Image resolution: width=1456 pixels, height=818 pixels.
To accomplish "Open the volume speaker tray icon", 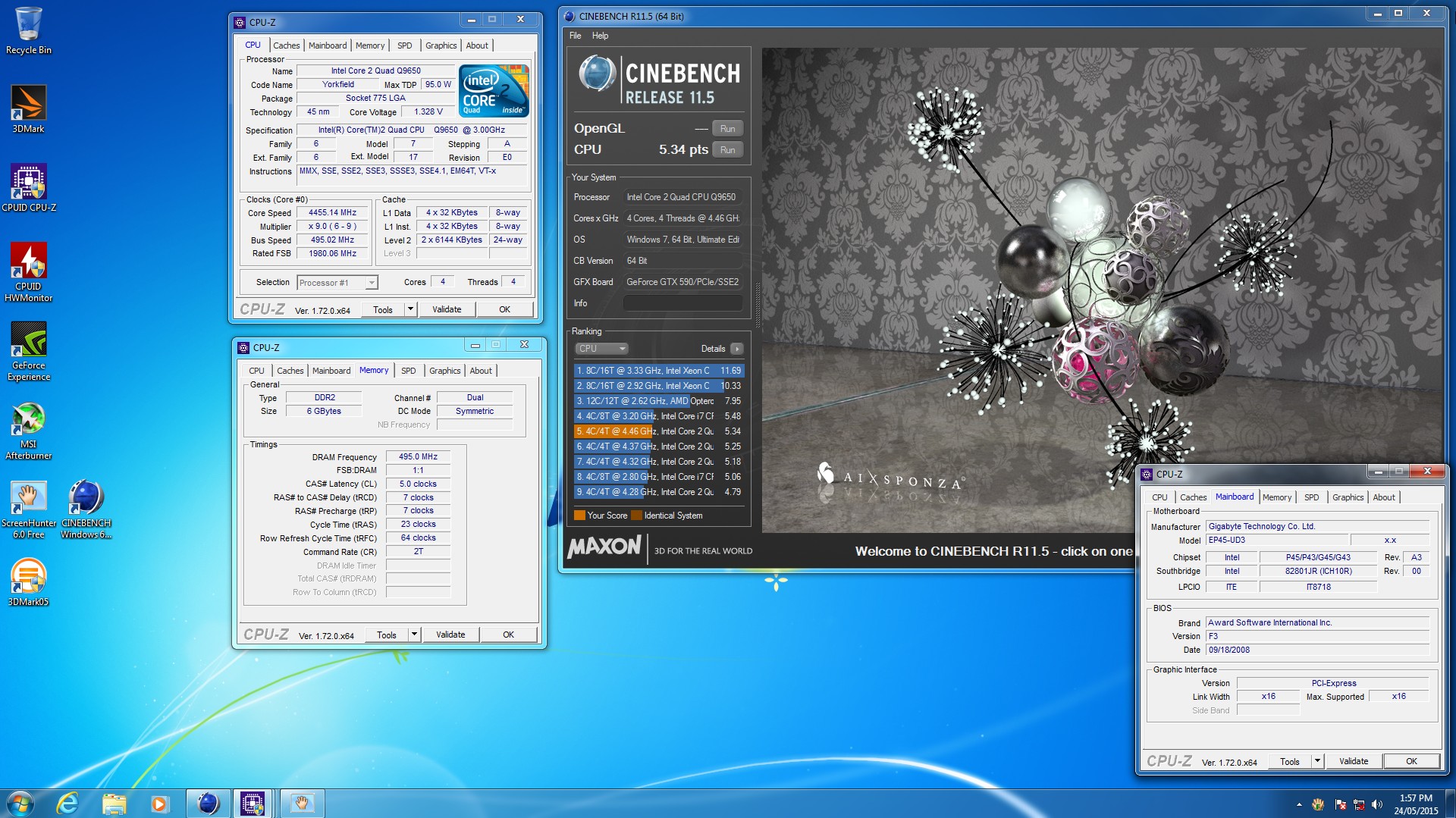I will (1377, 804).
